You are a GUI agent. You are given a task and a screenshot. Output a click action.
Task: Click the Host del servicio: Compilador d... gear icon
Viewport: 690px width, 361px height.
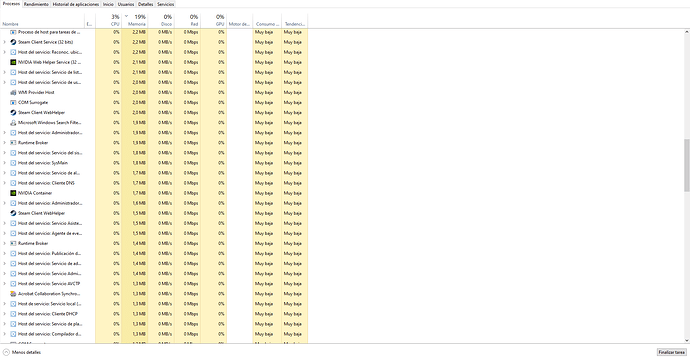13,334
